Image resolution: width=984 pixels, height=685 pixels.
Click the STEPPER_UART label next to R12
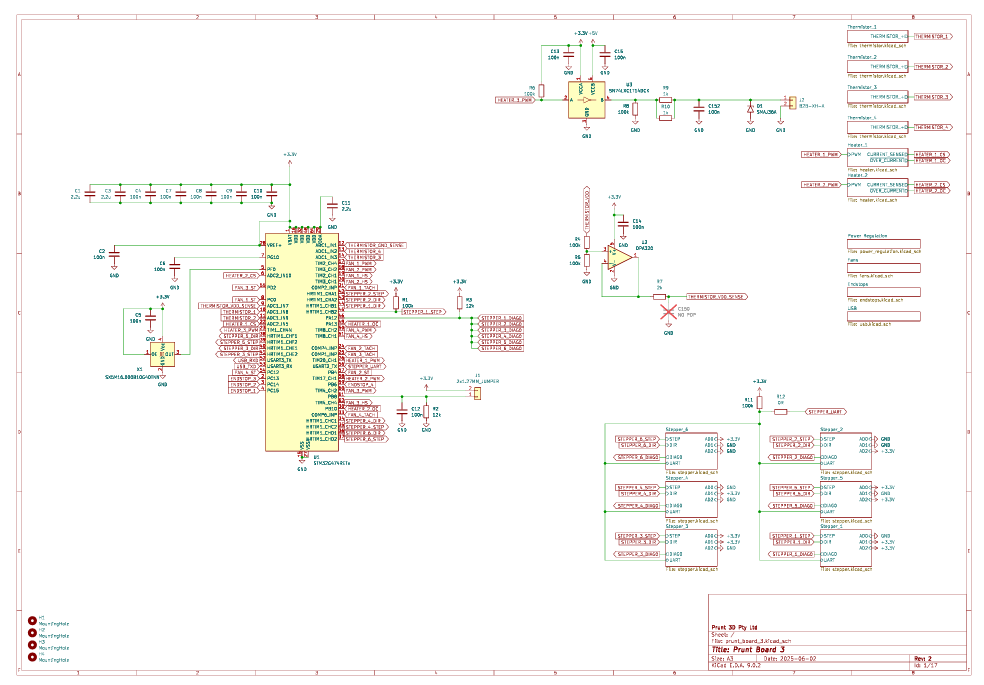pos(826,412)
